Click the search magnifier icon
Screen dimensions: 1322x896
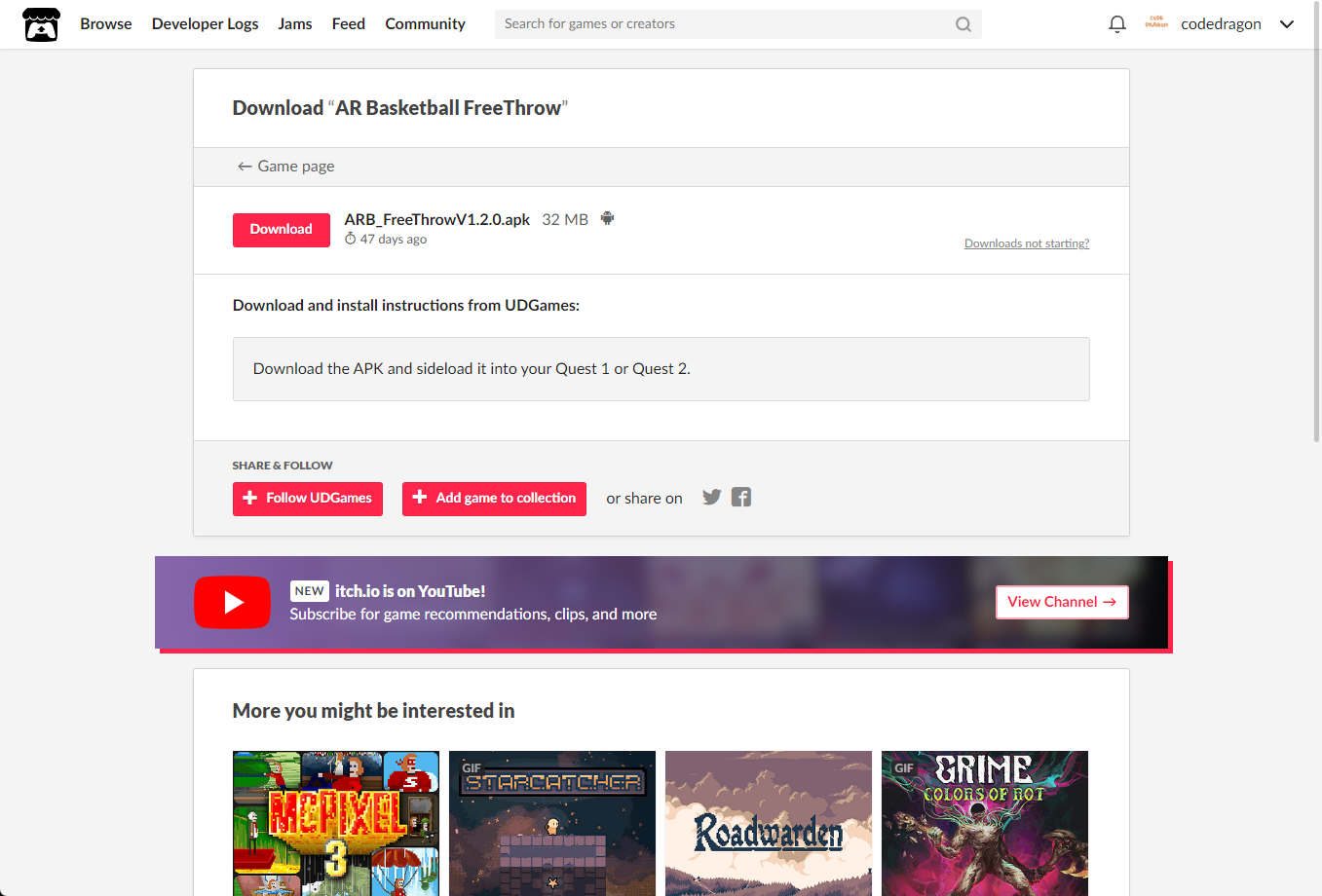coord(963,24)
